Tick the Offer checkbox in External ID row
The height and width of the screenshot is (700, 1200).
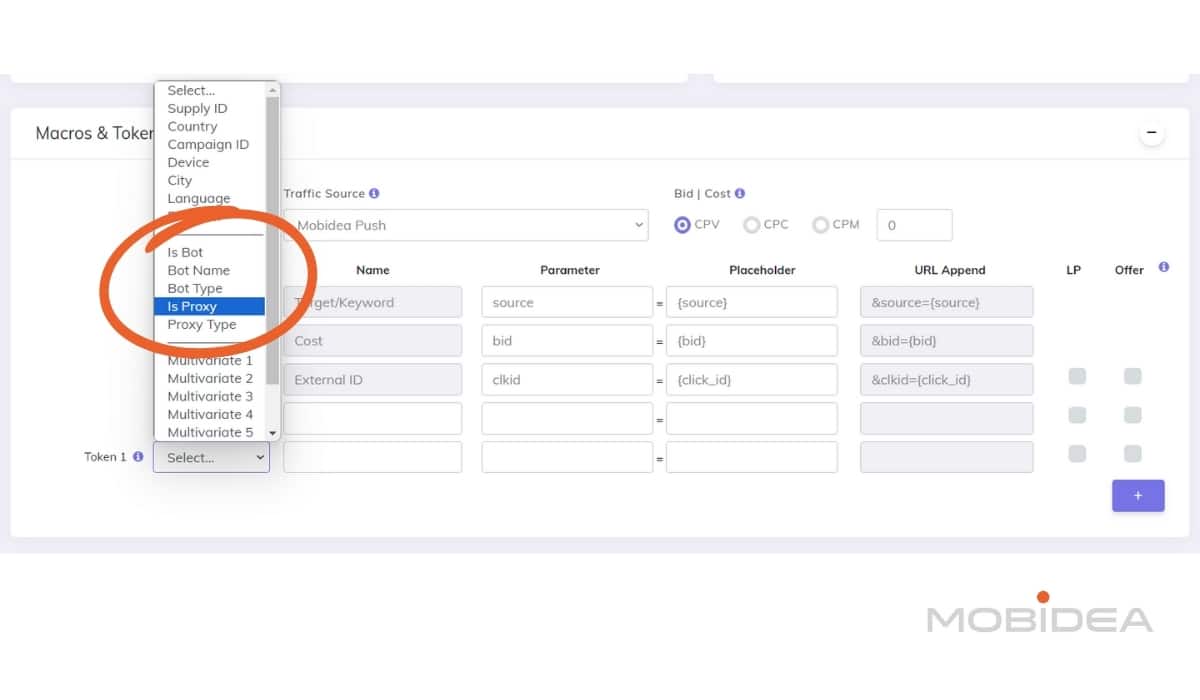(x=1132, y=377)
